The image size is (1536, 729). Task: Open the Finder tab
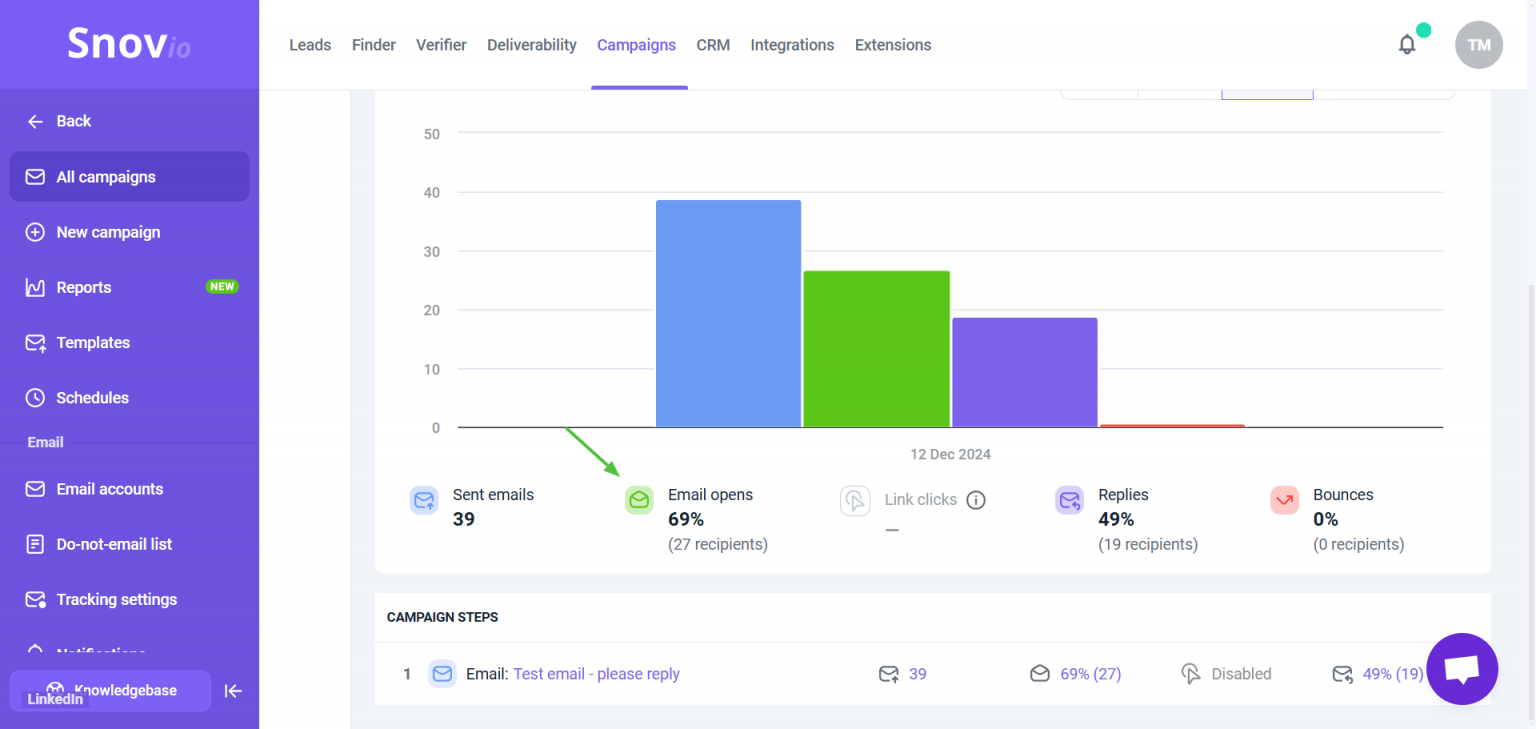point(374,45)
